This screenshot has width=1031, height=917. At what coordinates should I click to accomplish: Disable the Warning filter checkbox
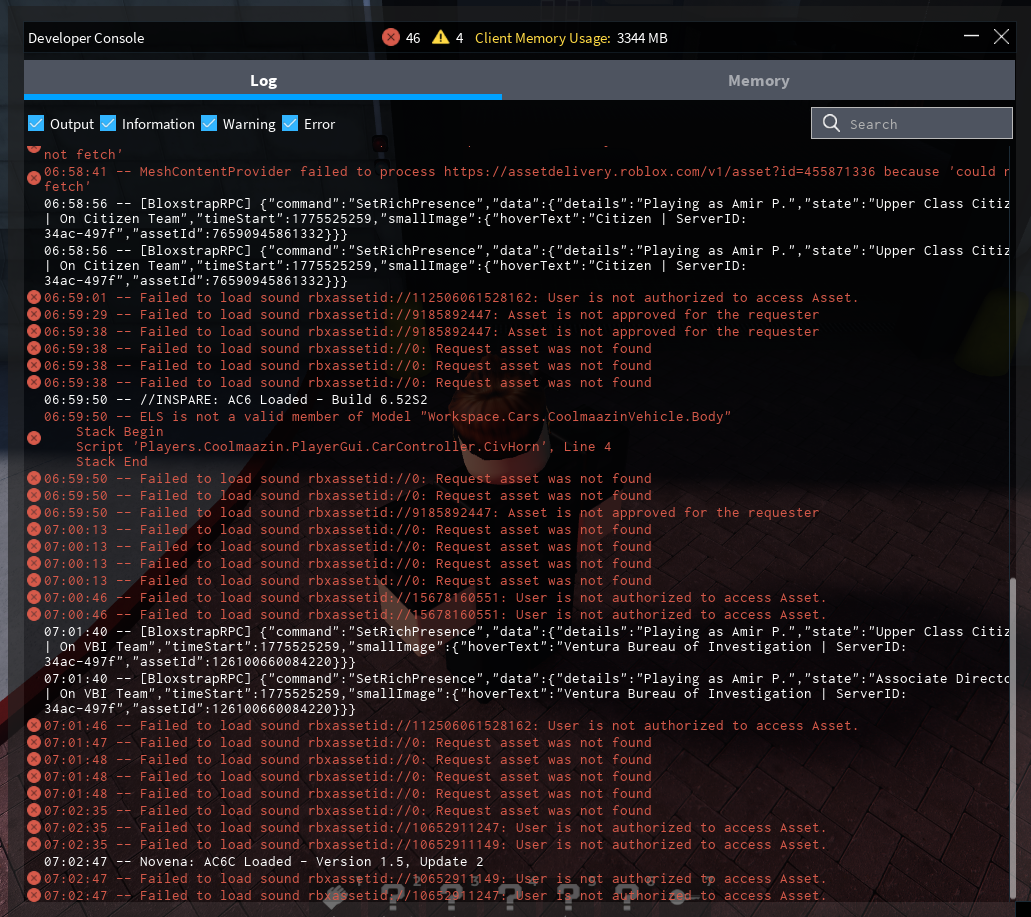click(209, 124)
